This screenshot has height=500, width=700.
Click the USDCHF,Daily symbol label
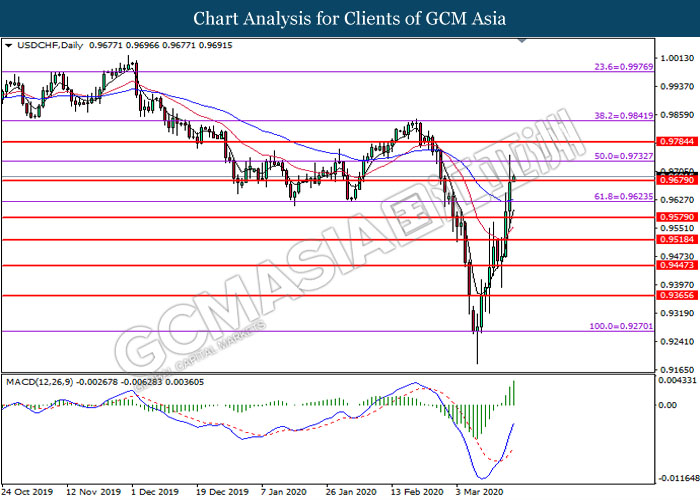50,45
